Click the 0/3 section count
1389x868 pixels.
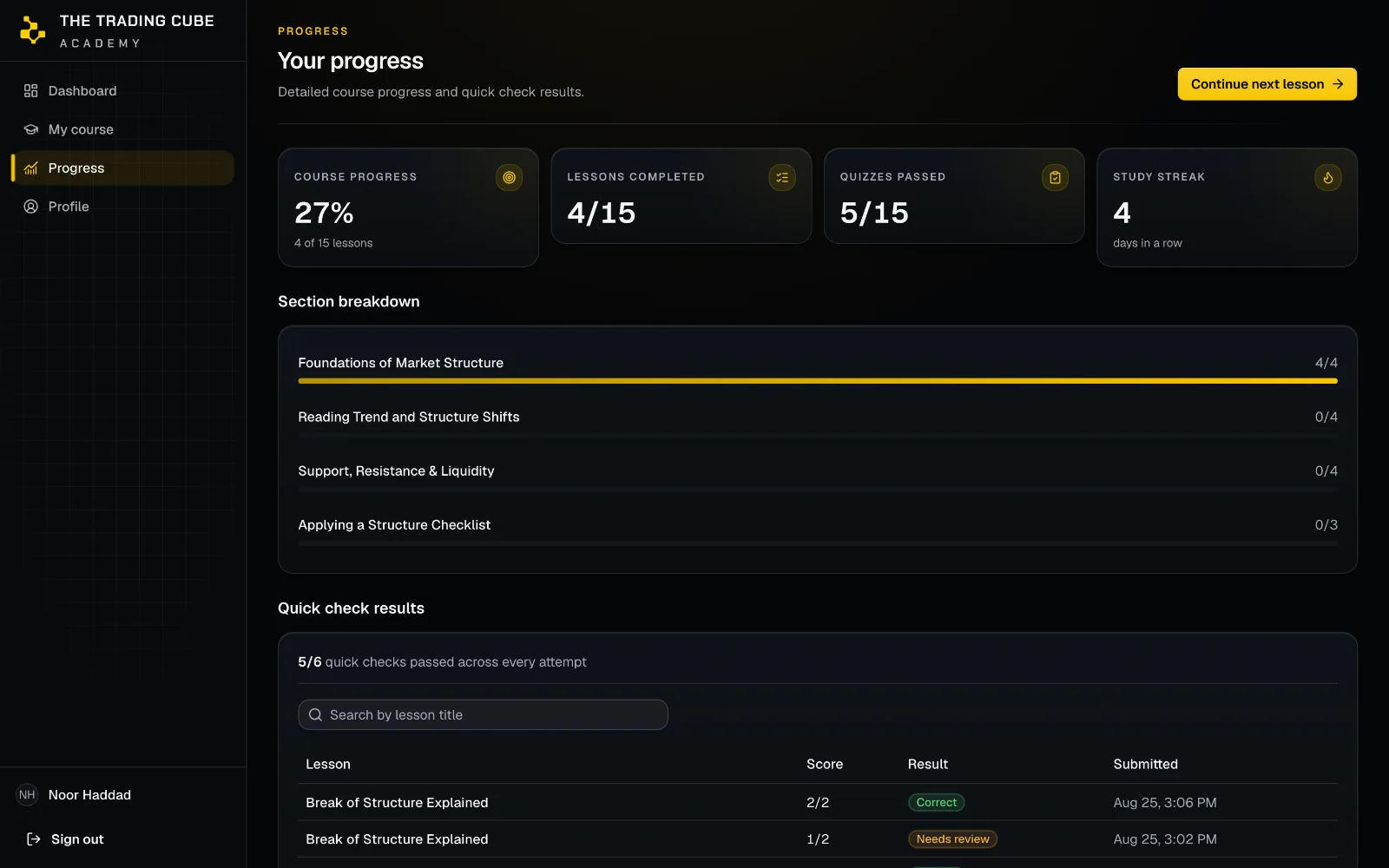pyautogui.click(x=1326, y=525)
